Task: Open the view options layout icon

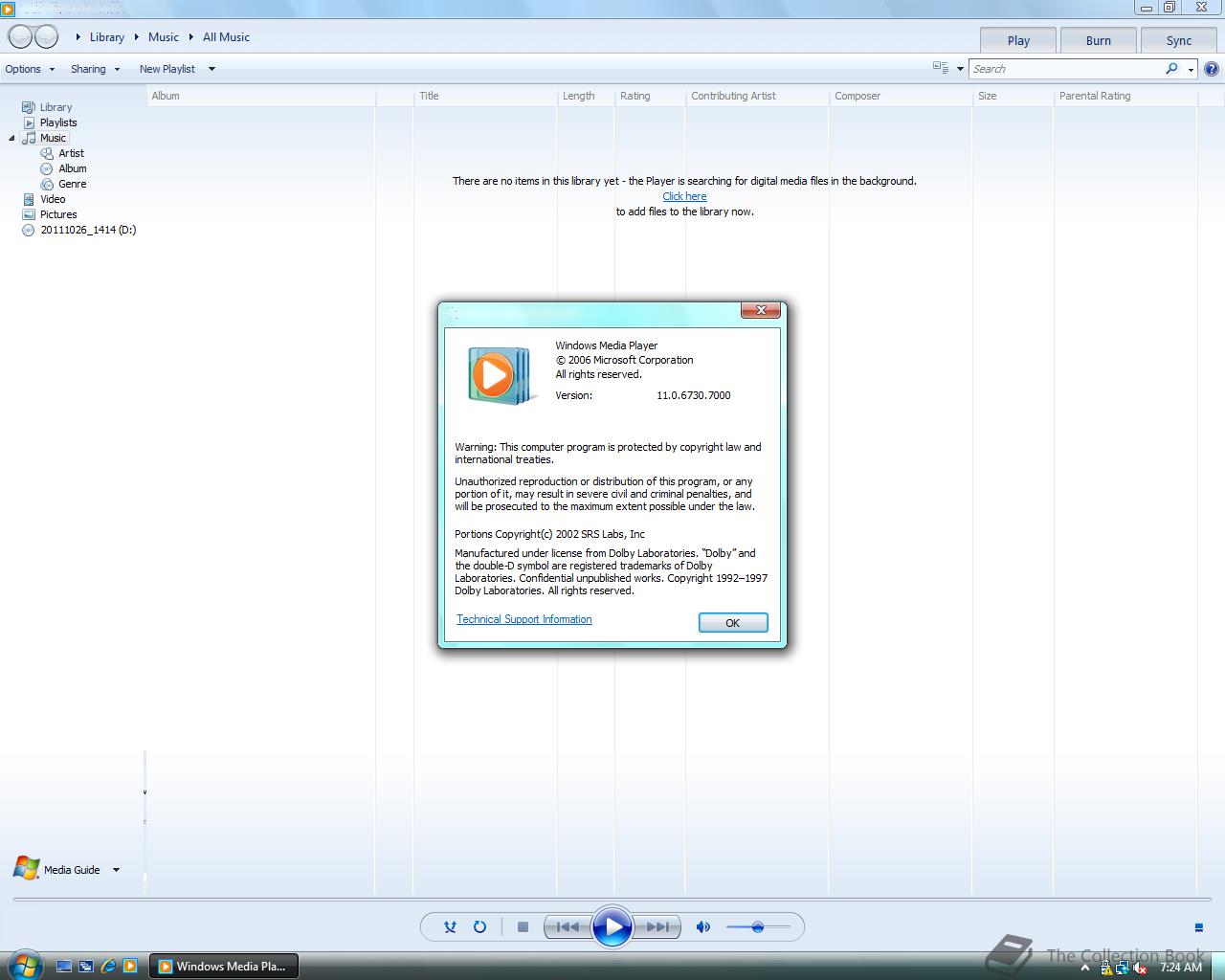Action: pos(941,68)
